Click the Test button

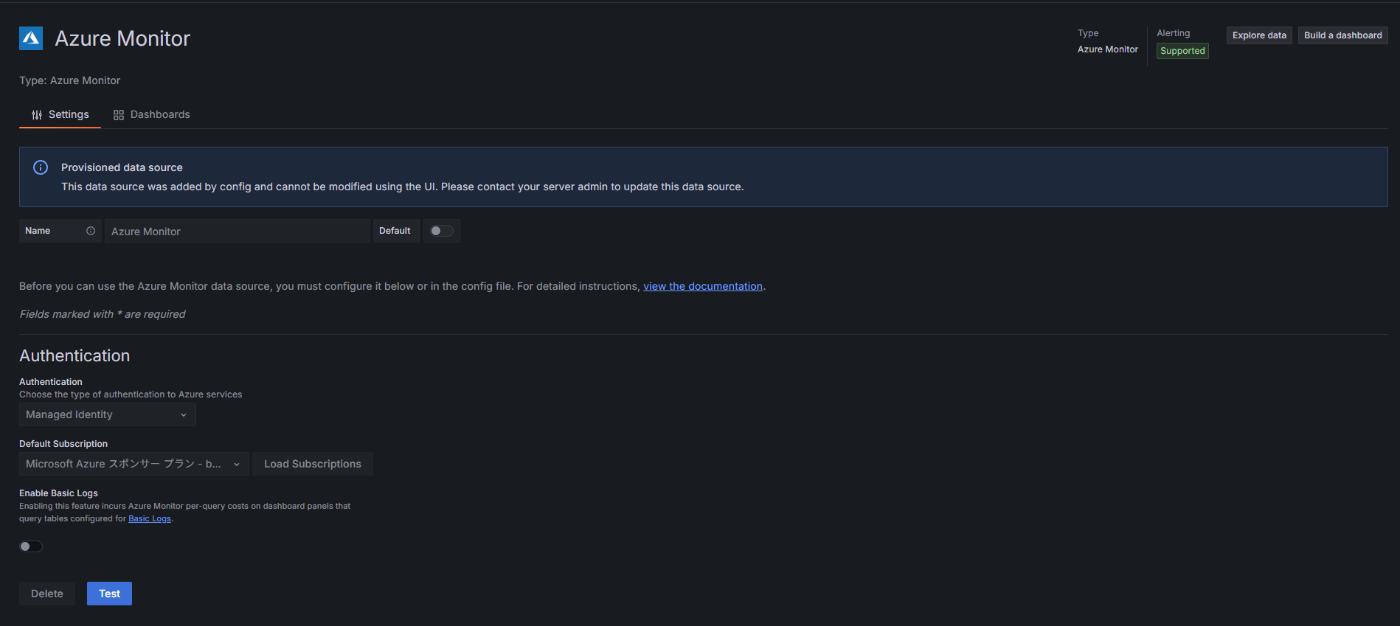[x=109, y=593]
